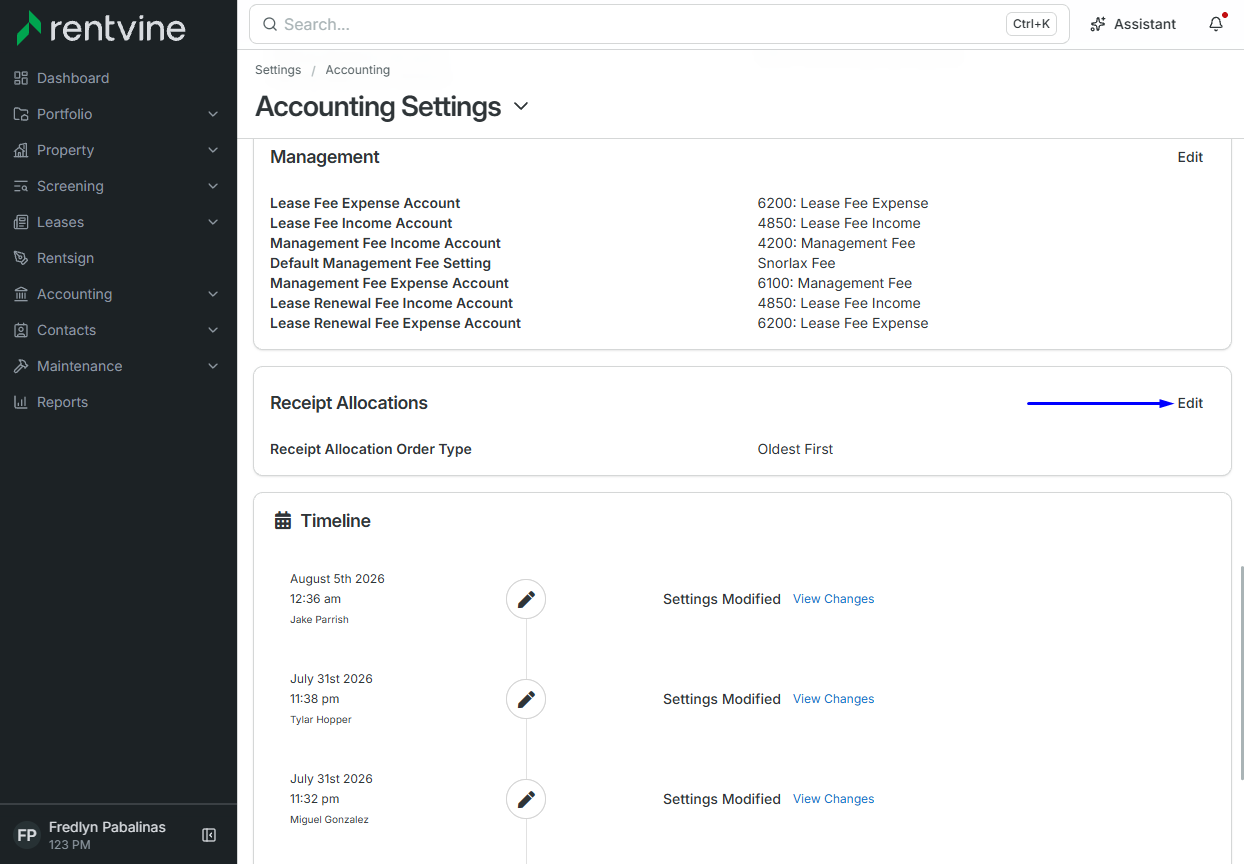This screenshot has height=864, width=1244.
Task: Edit the Receipt Allocations section
Action: click(x=1190, y=403)
